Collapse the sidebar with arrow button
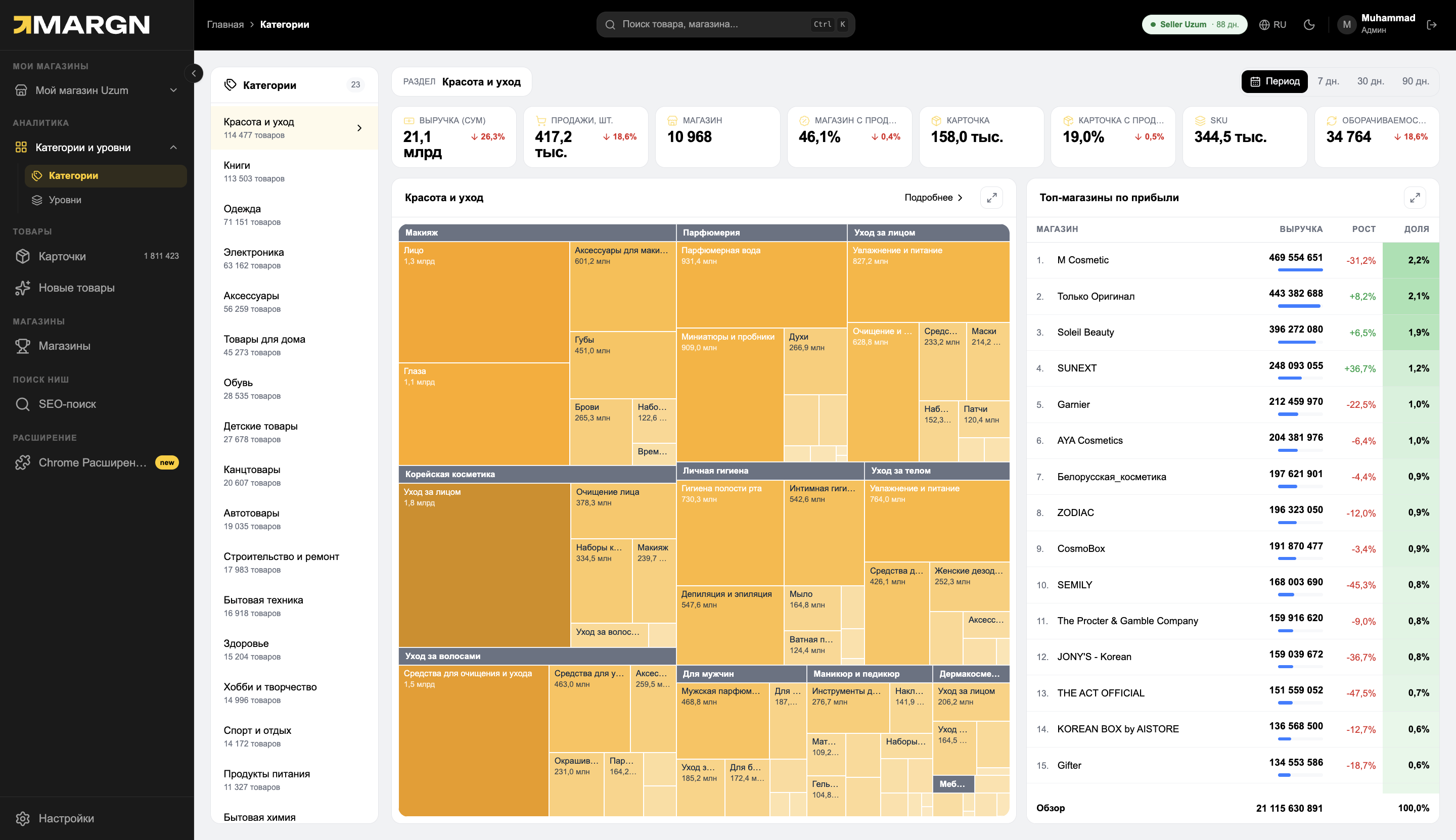The height and width of the screenshot is (840, 1456). 194,73
